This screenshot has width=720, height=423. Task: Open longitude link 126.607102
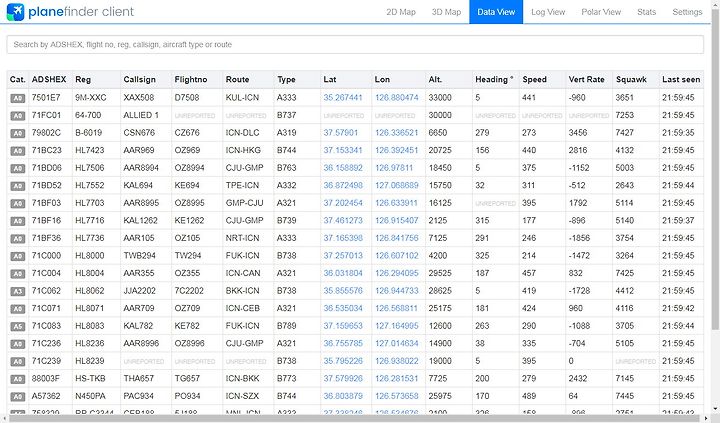point(397,255)
